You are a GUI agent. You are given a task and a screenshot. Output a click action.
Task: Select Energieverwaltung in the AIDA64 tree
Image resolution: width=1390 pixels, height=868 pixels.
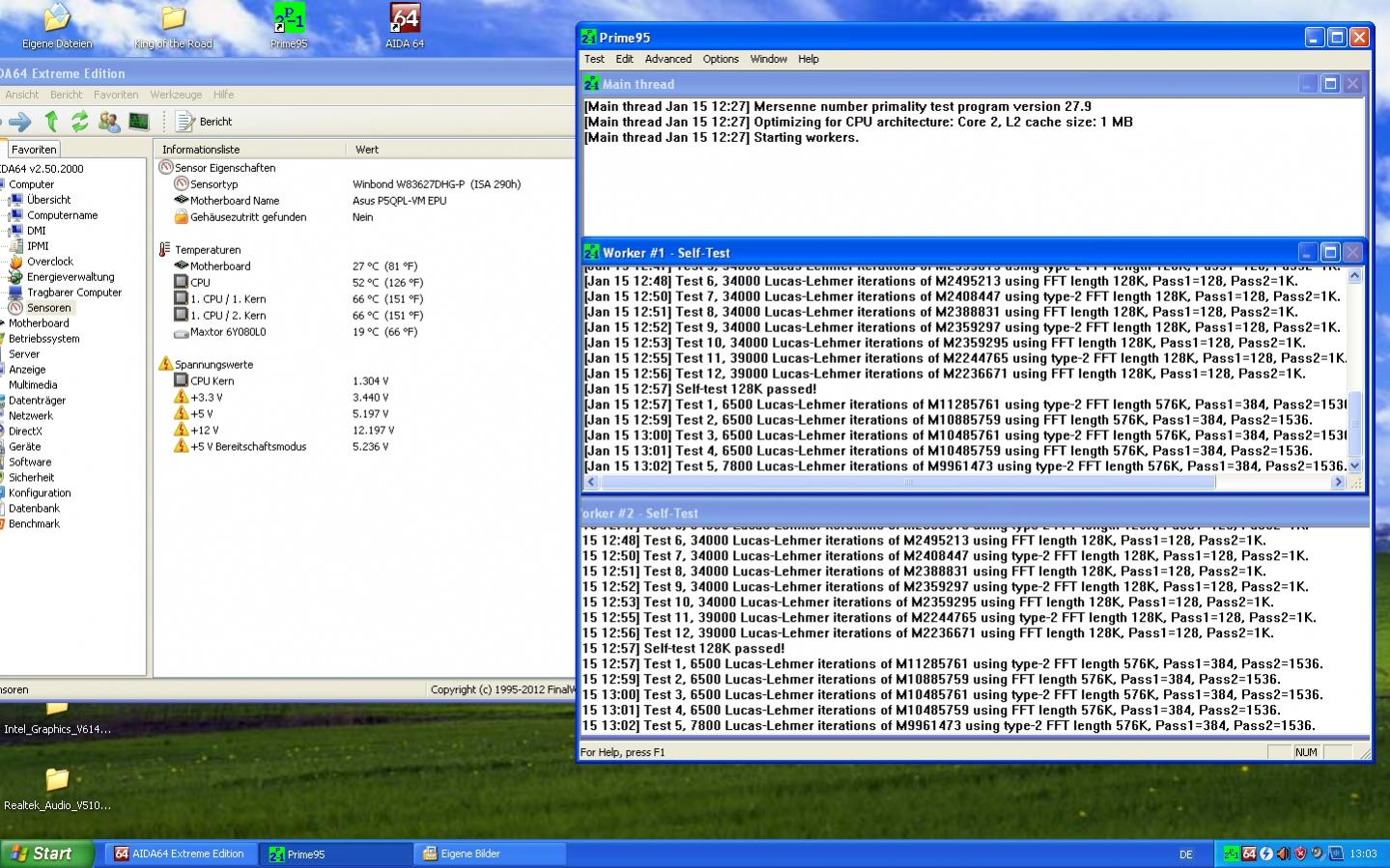(70, 277)
